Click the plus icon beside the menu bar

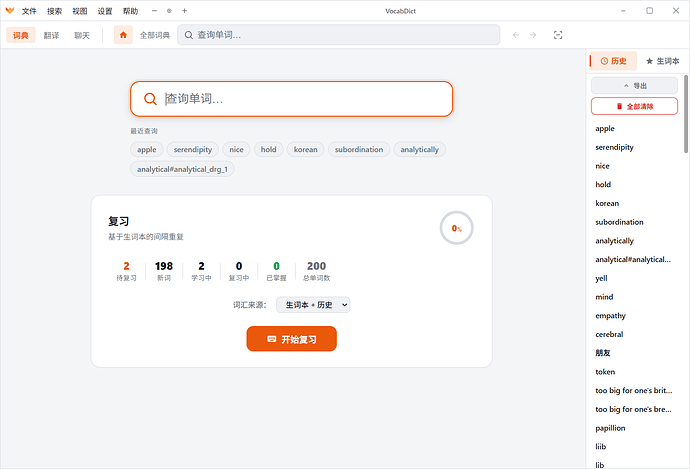point(184,11)
